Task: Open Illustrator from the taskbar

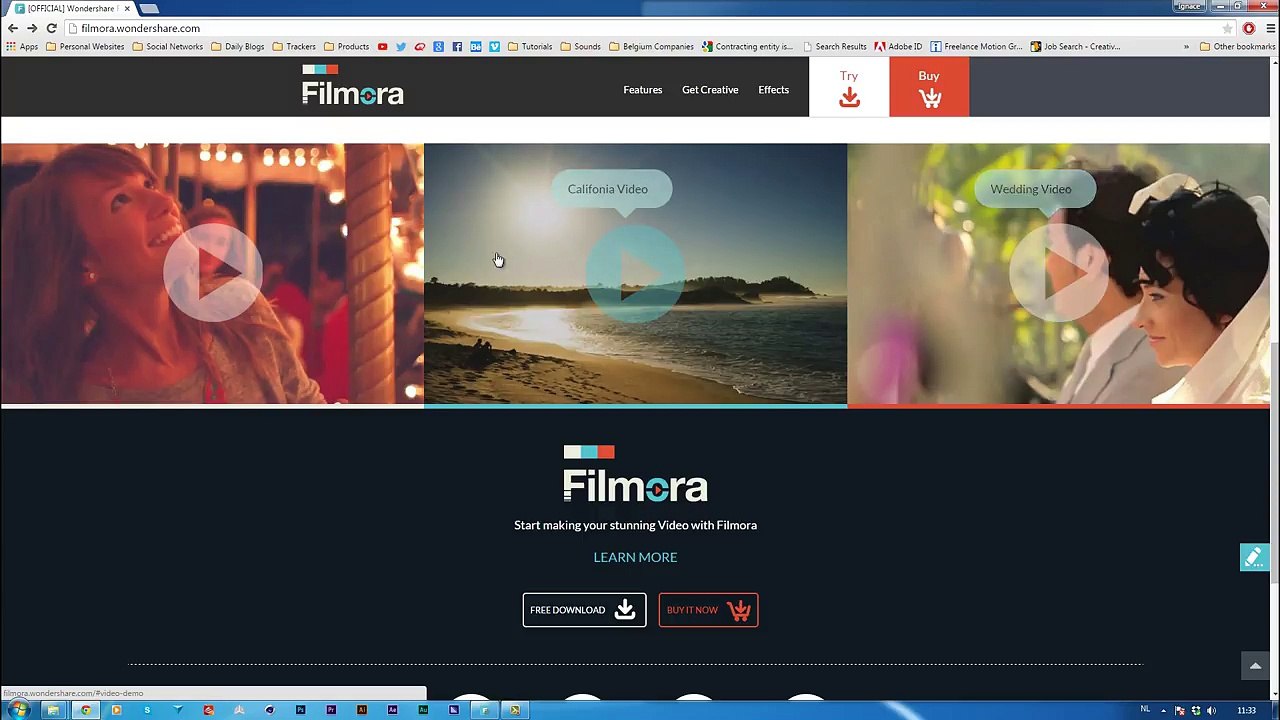Action: pos(361,710)
